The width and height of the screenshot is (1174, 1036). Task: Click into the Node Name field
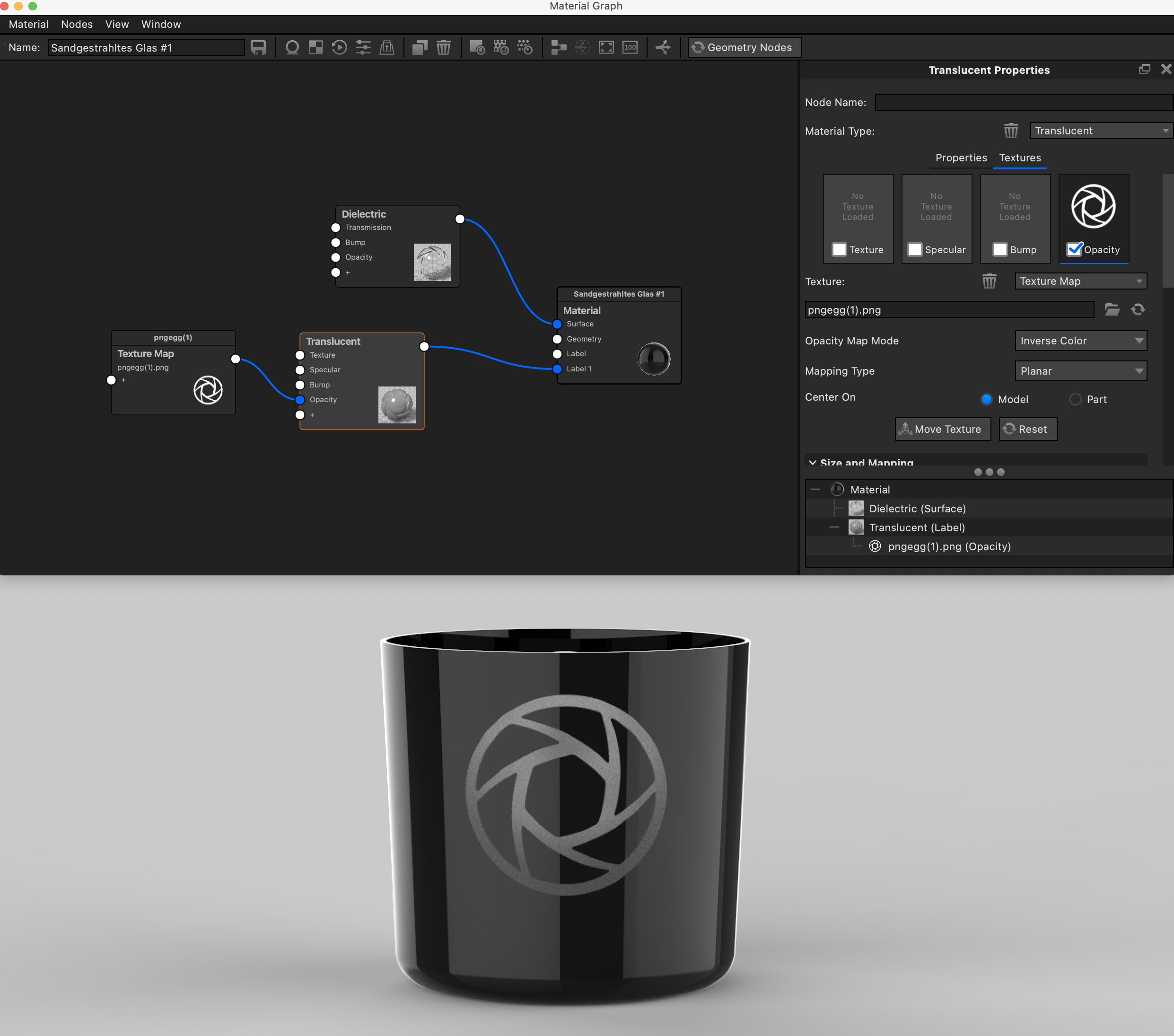pos(1024,102)
